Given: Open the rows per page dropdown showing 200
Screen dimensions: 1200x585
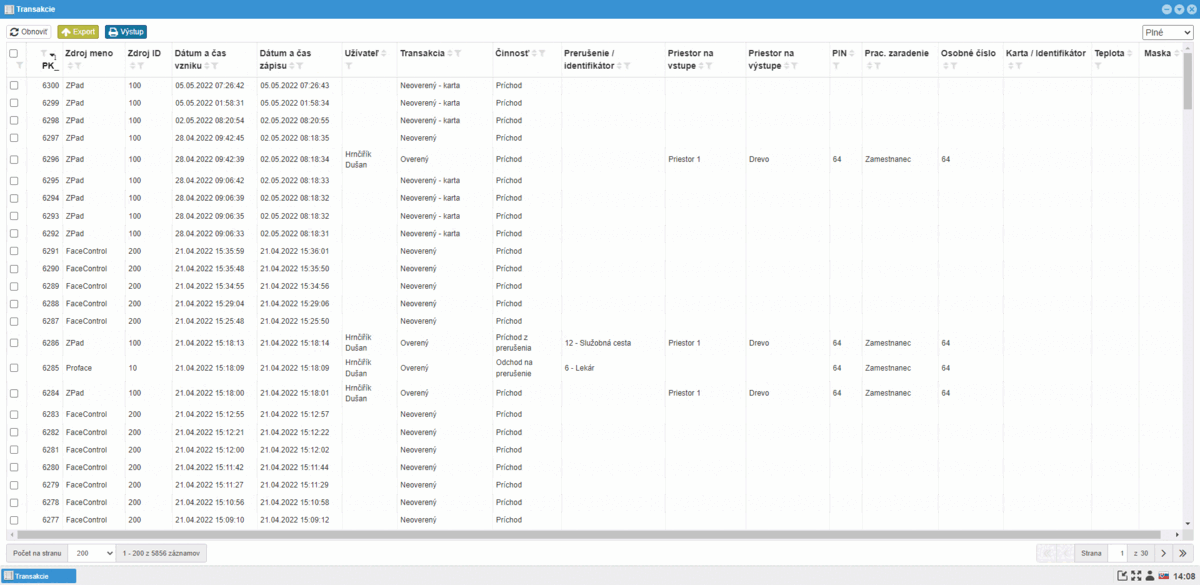Looking at the screenshot, I should [x=95, y=553].
